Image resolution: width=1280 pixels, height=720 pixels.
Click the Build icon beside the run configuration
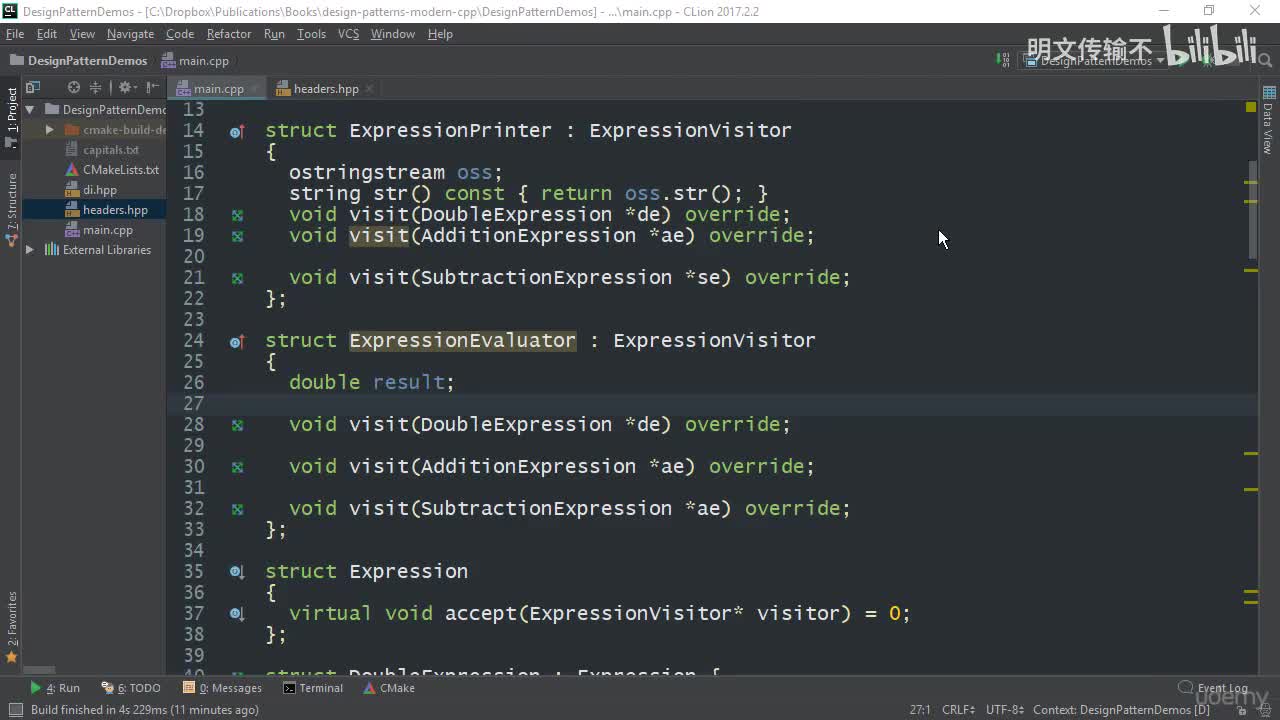click(1004, 60)
